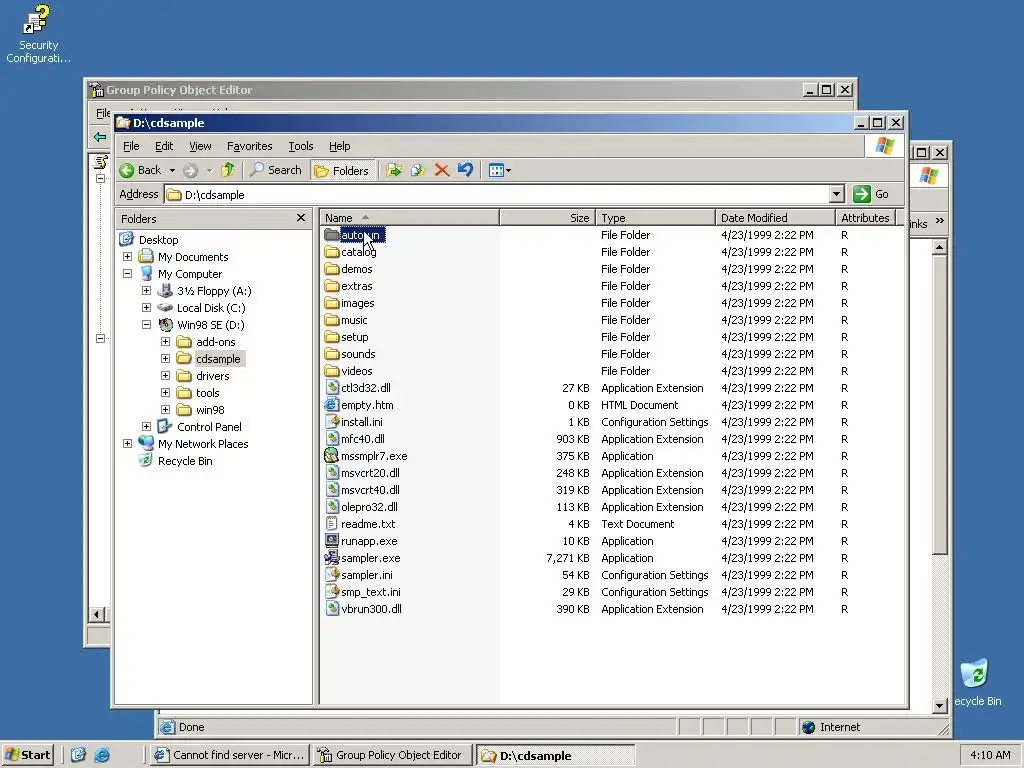Expand the Local Disk (C:) node

pyautogui.click(x=146, y=308)
